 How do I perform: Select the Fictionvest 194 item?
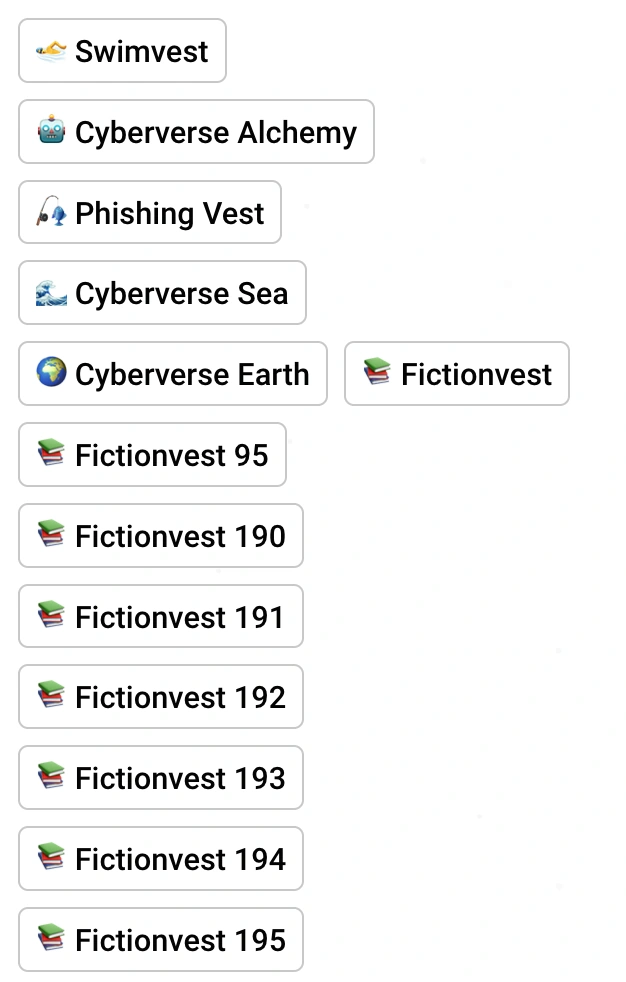[160, 858]
